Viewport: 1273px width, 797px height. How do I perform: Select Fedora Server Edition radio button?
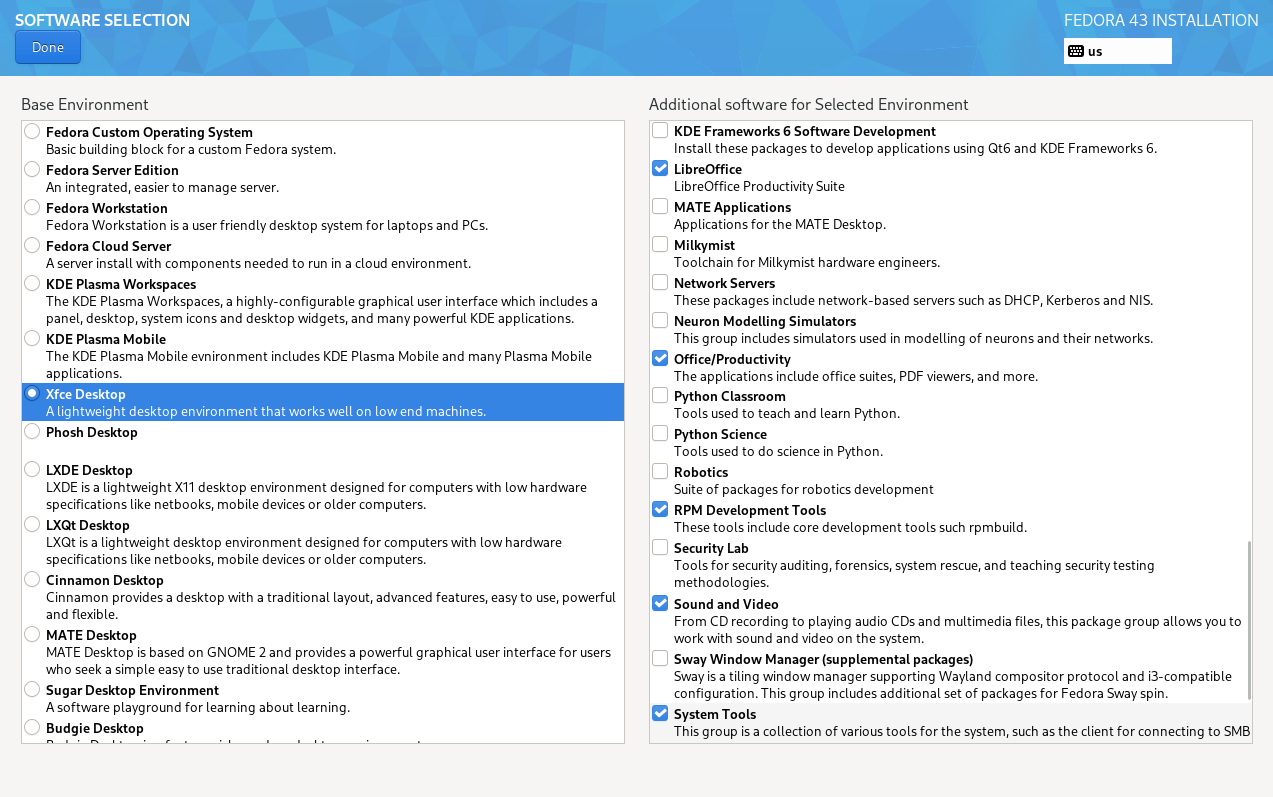[33, 170]
